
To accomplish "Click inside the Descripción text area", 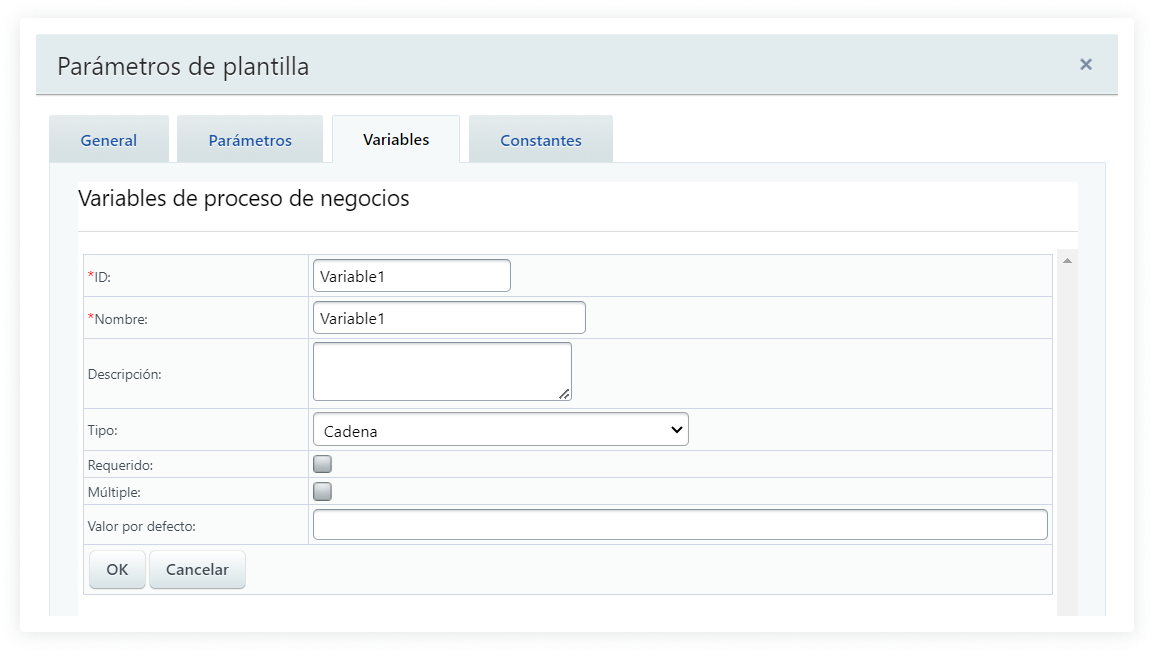I will point(441,371).
